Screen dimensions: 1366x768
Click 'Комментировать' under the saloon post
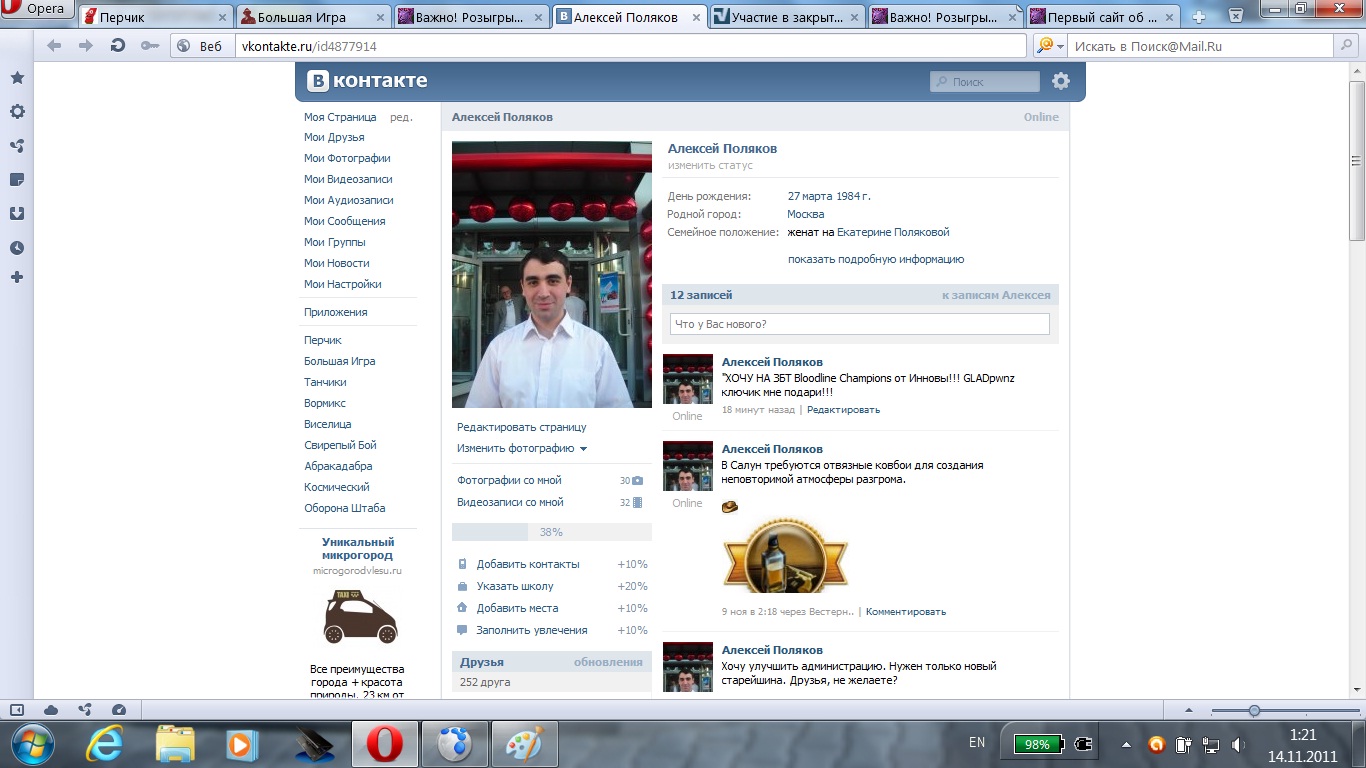(x=905, y=611)
